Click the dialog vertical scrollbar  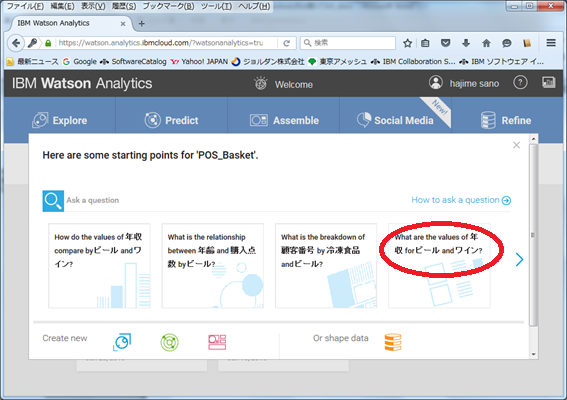[533, 235]
